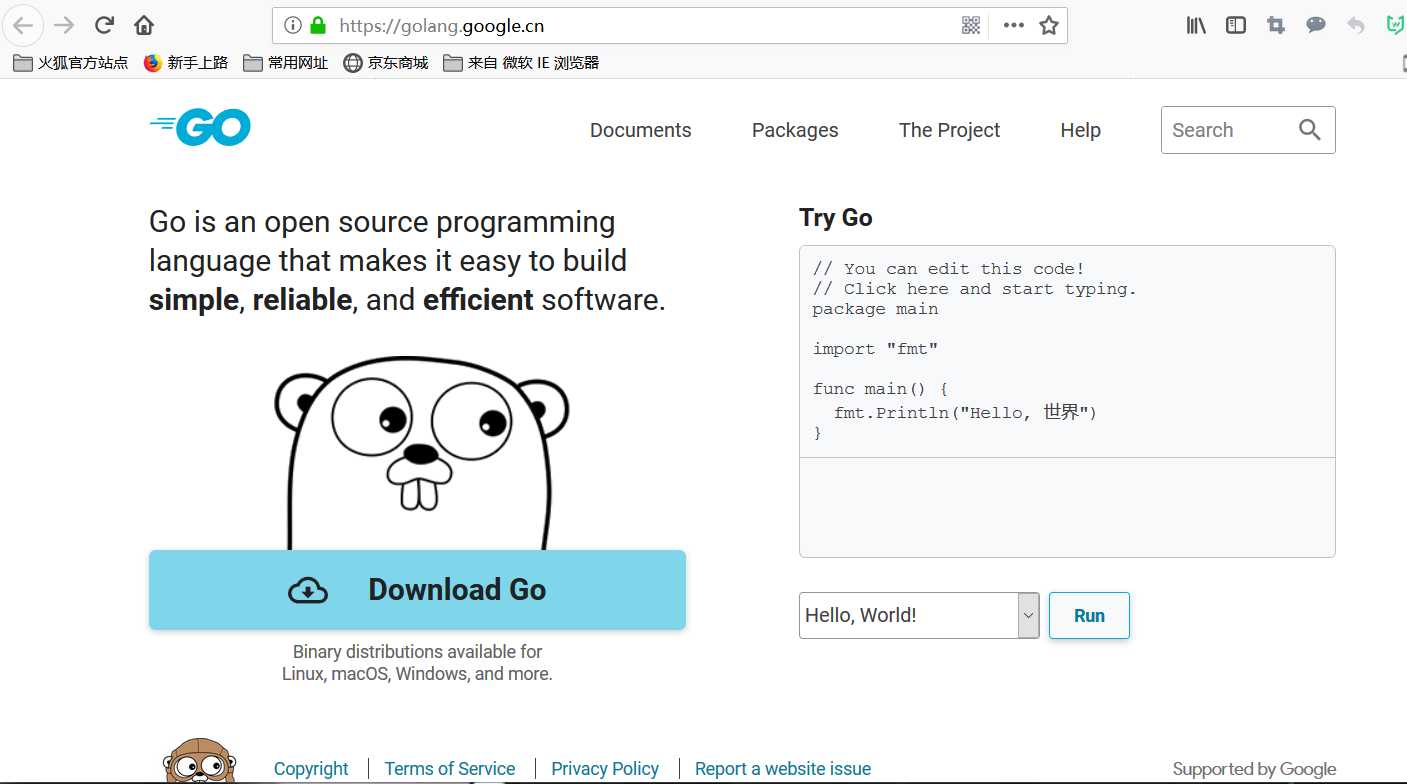Open the Privacy Policy link

(x=605, y=769)
